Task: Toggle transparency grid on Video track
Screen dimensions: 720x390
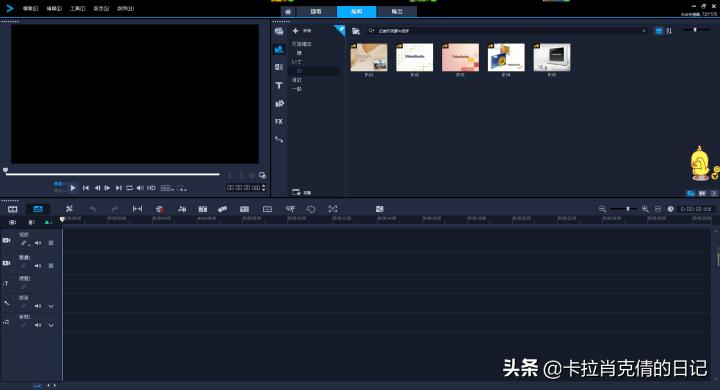Action: [x=51, y=243]
